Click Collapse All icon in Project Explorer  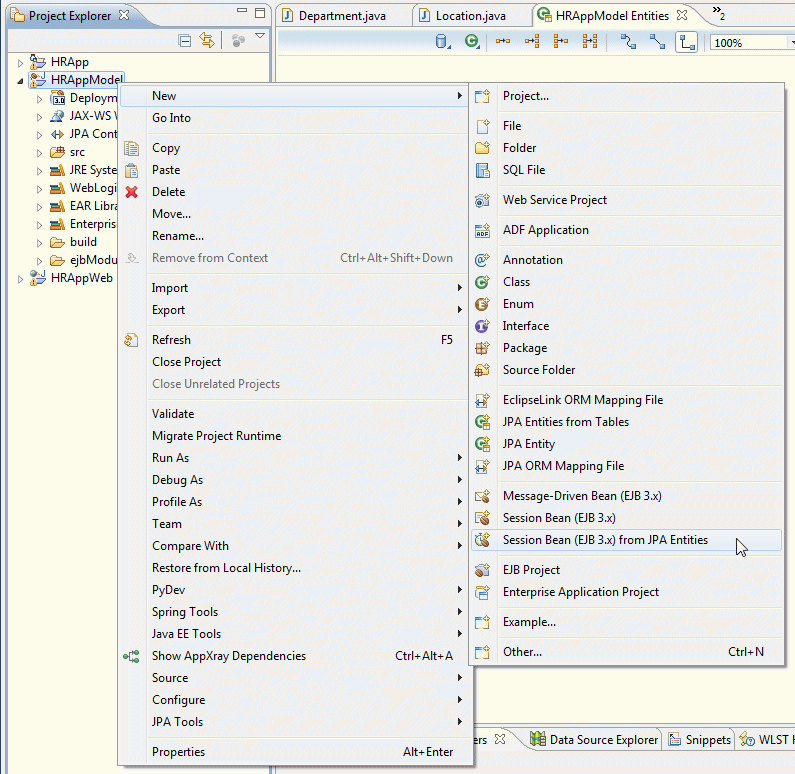(x=185, y=41)
